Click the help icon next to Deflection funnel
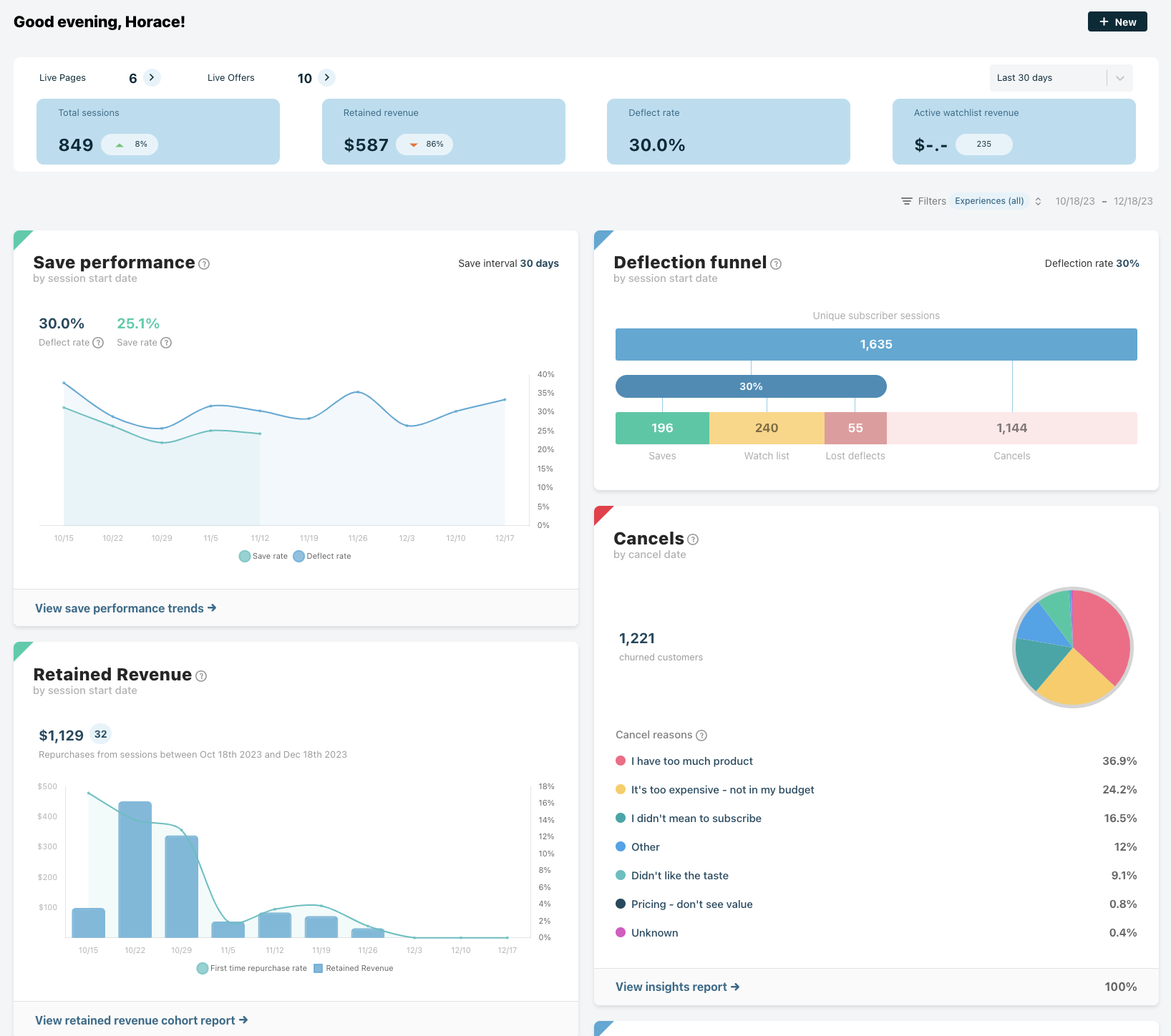The image size is (1171, 1036). (776, 264)
